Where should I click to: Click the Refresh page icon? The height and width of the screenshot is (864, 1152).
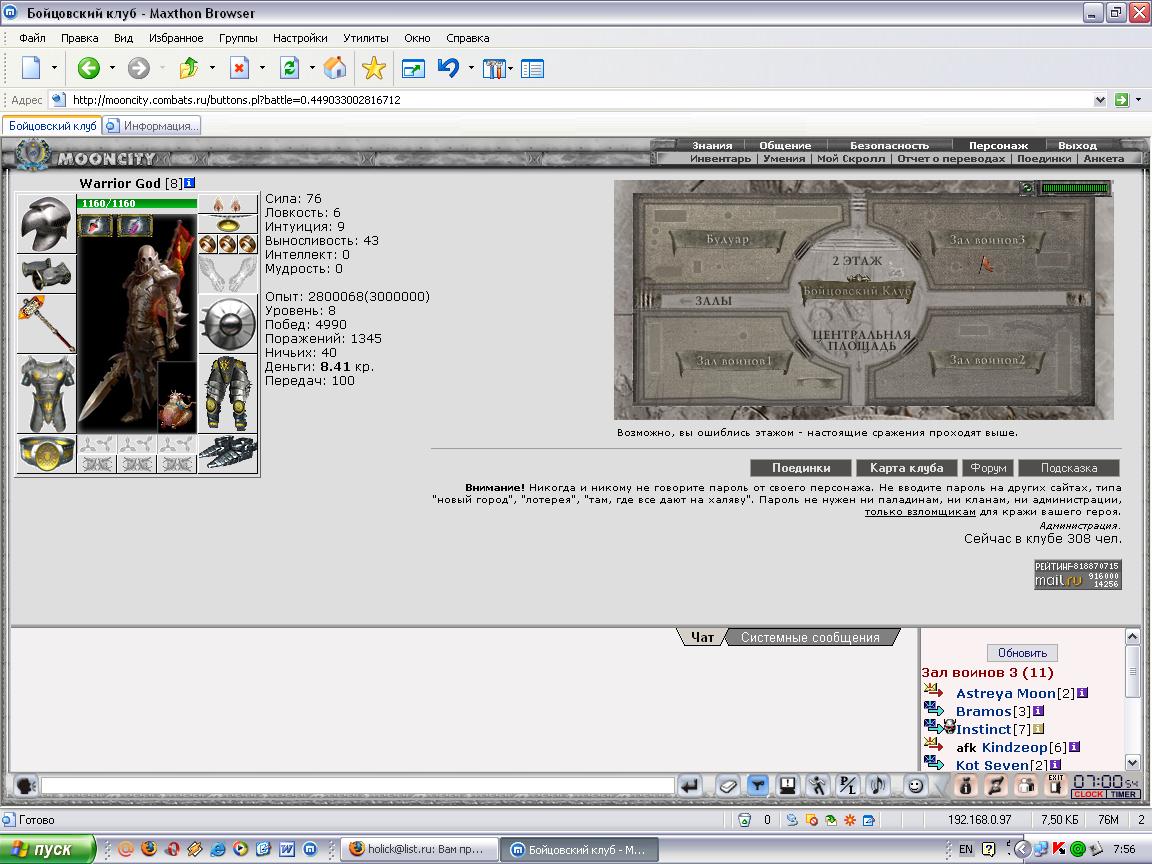pyautogui.click(x=289, y=68)
